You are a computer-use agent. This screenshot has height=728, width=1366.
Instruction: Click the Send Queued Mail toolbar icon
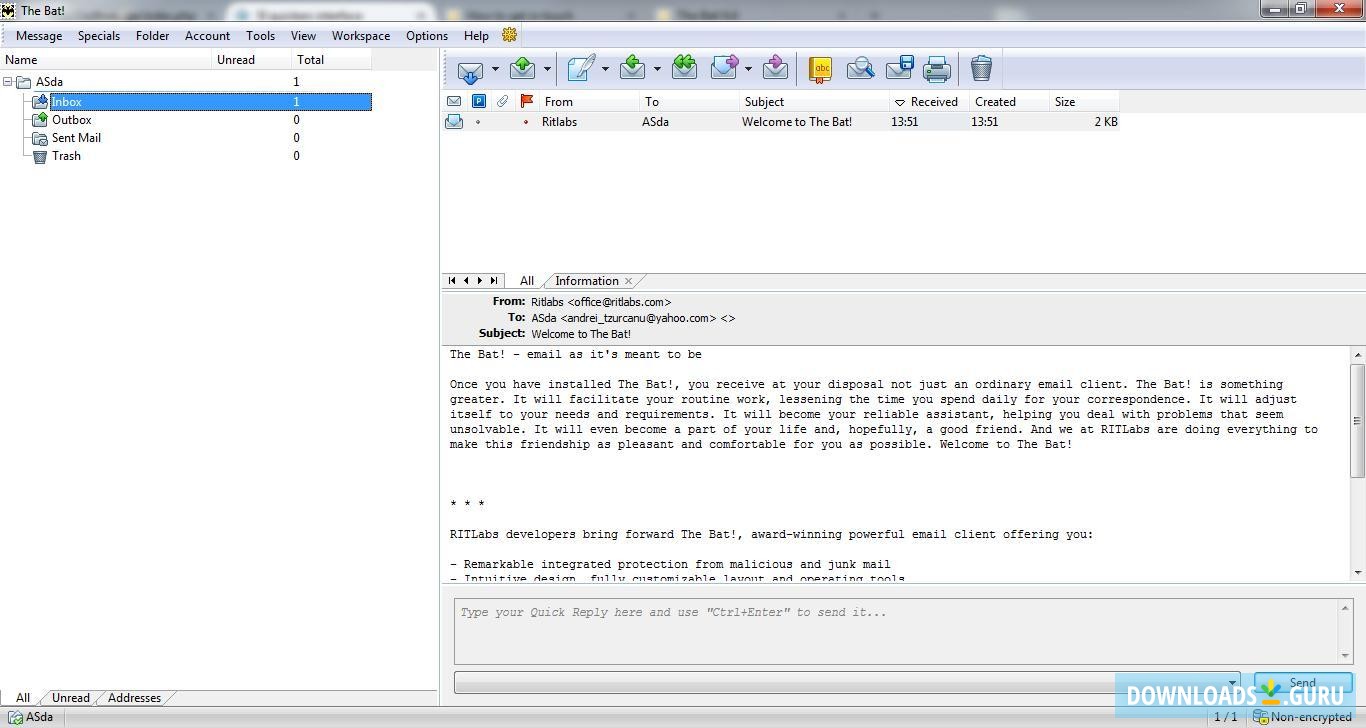click(x=523, y=68)
